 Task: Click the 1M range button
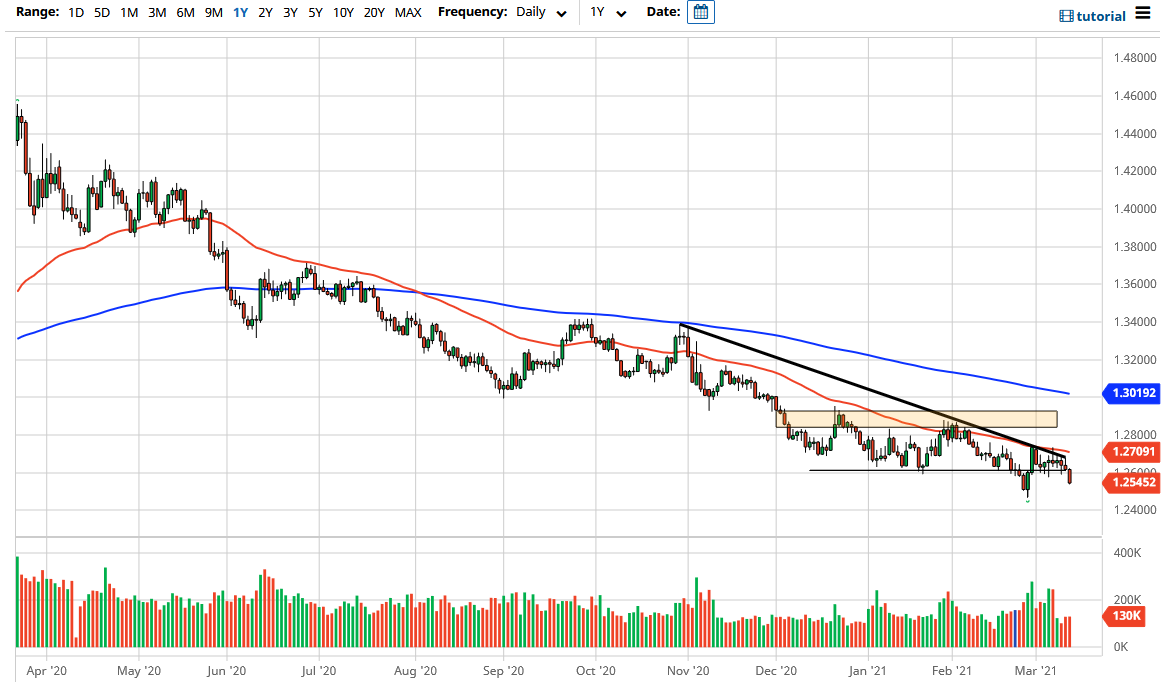click(128, 14)
